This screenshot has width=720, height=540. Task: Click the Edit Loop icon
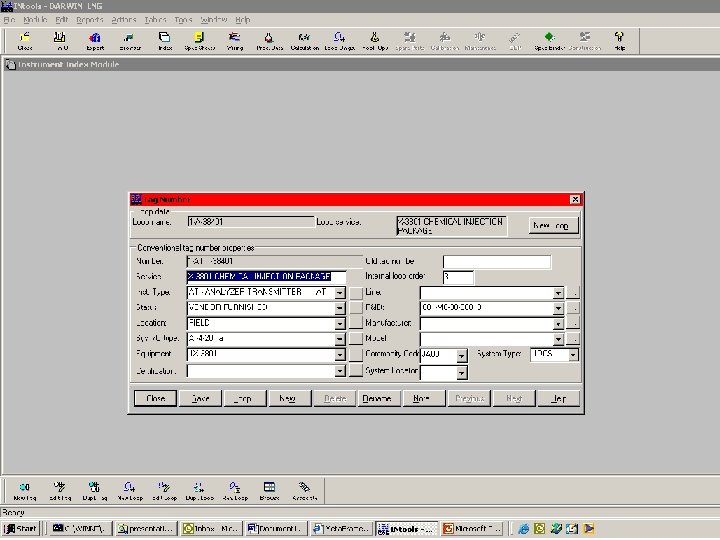click(164, 491)
